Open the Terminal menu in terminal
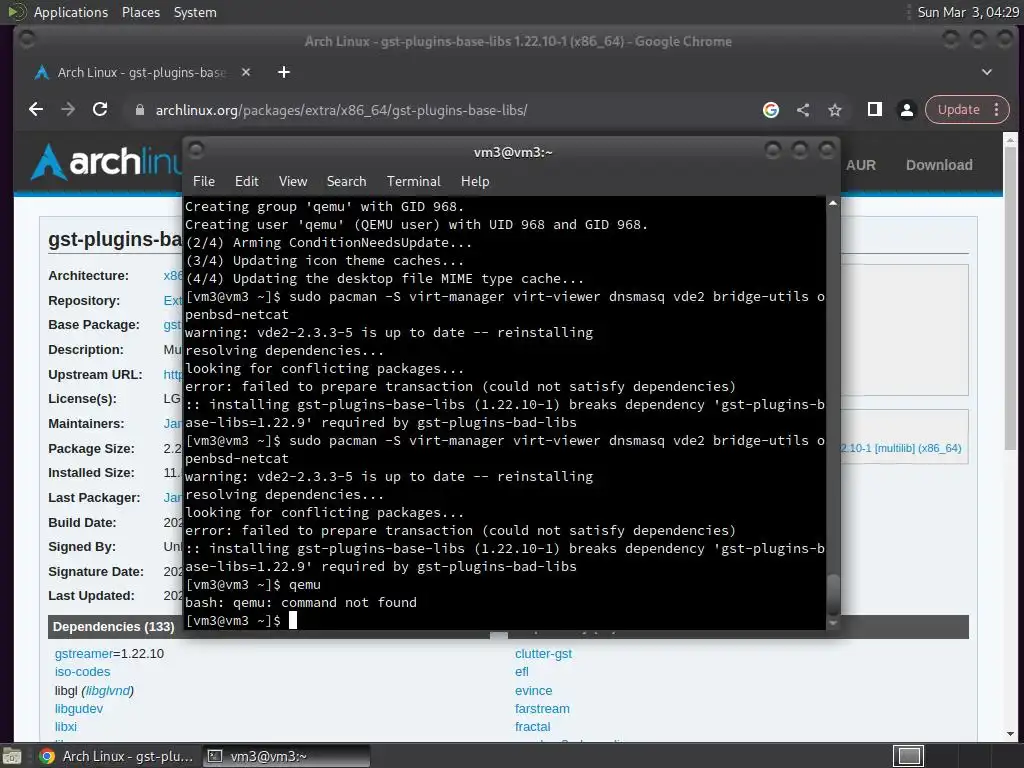This screenshot has height=768, width=1024. coord(413,182)
